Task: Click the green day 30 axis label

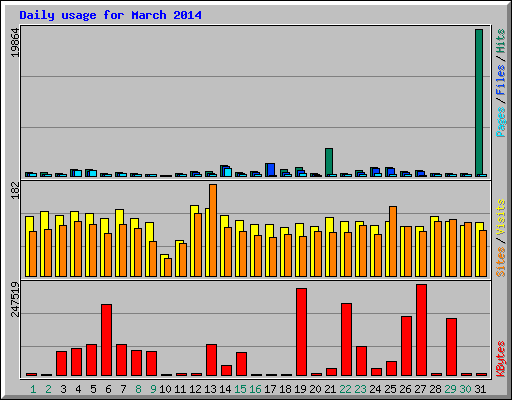Action: pyautogui.click(x=465, y=389)
